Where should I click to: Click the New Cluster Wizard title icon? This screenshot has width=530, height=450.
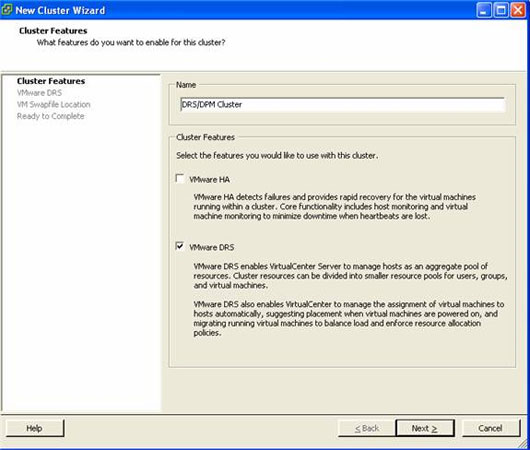coord(7,10)
